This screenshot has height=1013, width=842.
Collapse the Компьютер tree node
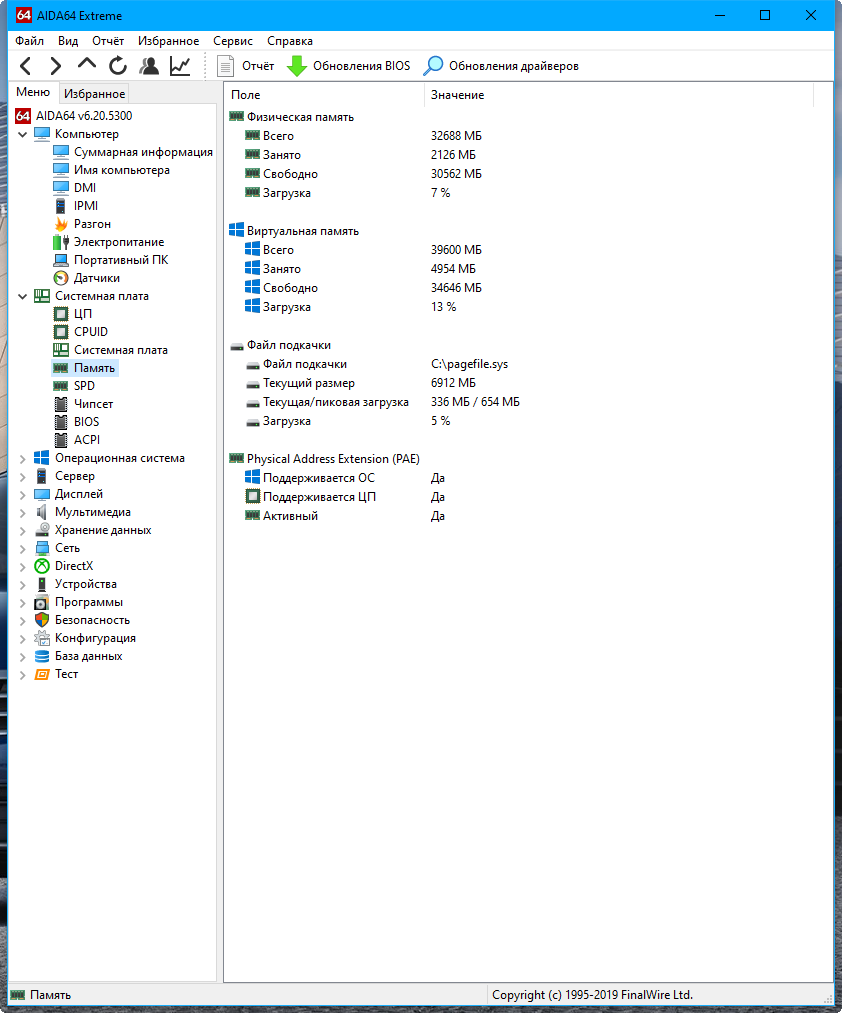point(23,134)
